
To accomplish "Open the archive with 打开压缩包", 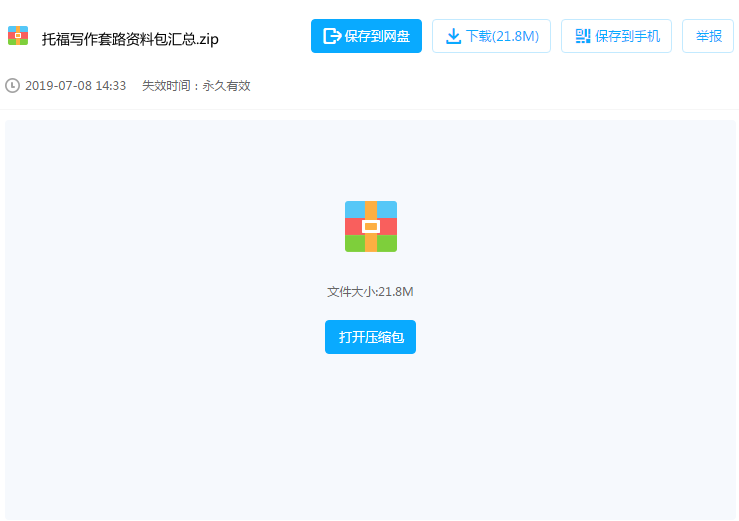I will [x=370, y=337].
